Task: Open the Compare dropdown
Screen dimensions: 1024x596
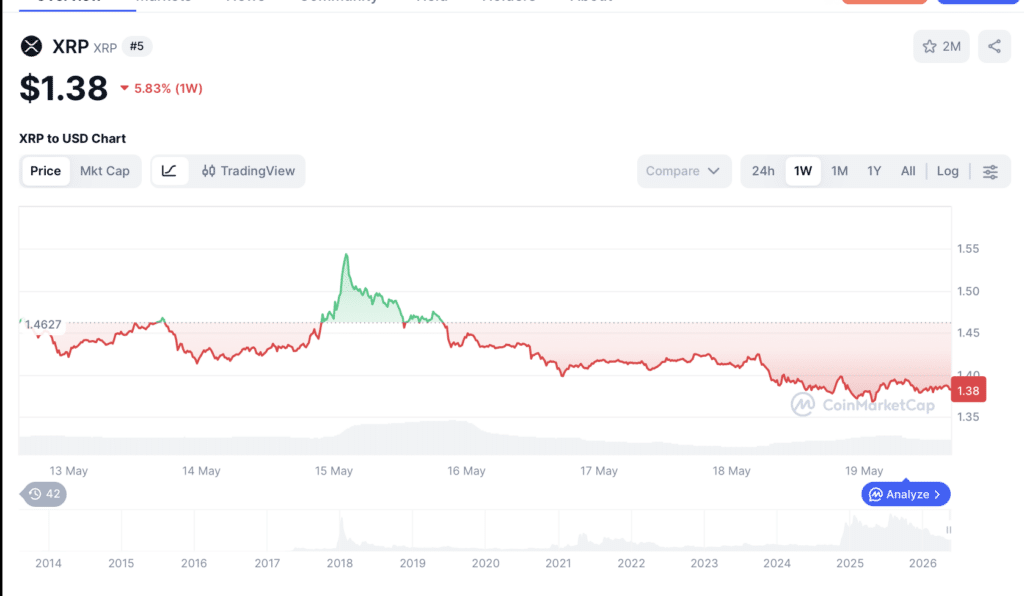Action: coord(684,171)
